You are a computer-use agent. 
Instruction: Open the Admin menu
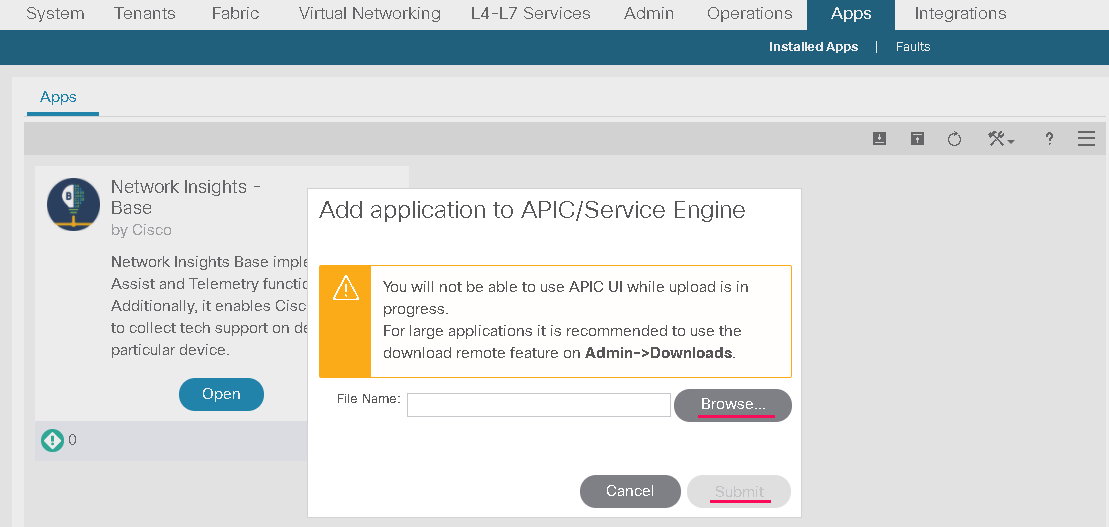click(649, 13)
